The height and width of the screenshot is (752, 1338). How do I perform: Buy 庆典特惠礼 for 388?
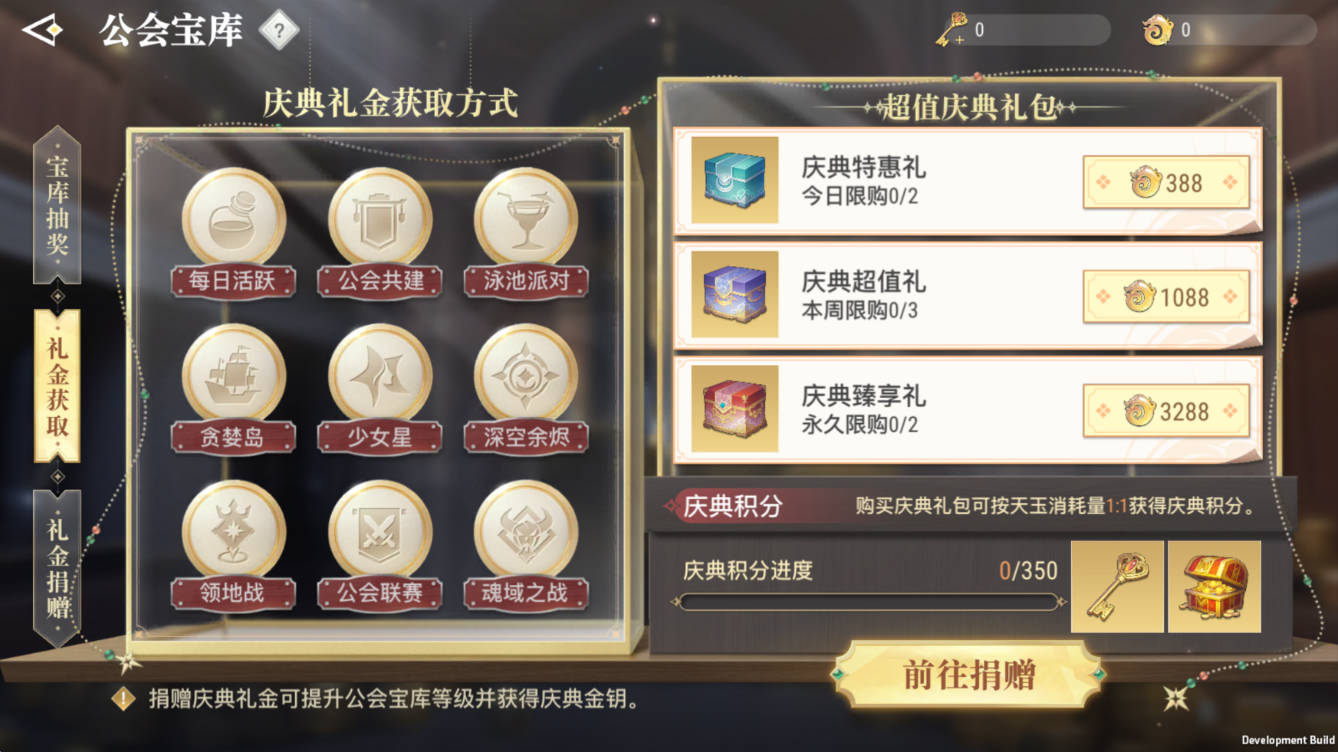pos(1166,183)
